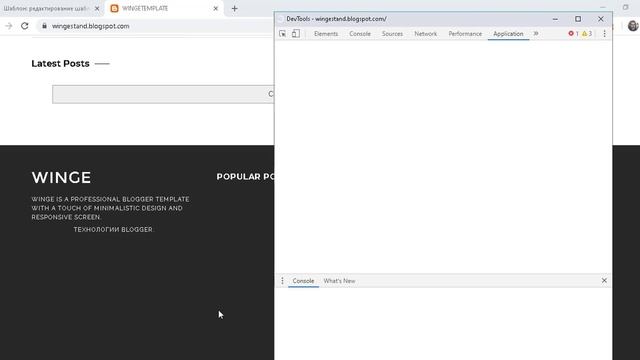
Task: Click the Winge template description text
Action: click(110, 208)
